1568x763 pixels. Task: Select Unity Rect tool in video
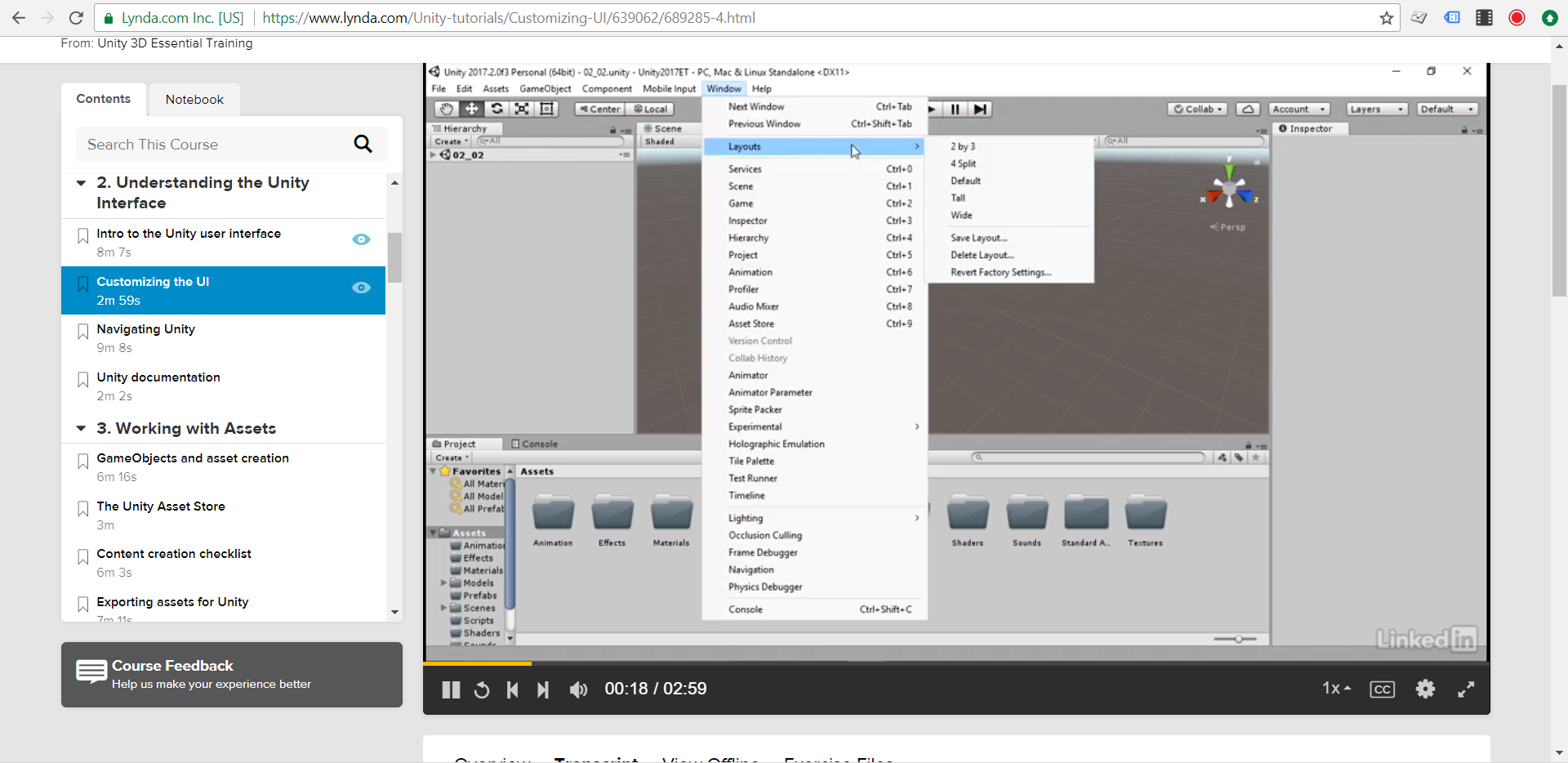click(x=546, y=109)
